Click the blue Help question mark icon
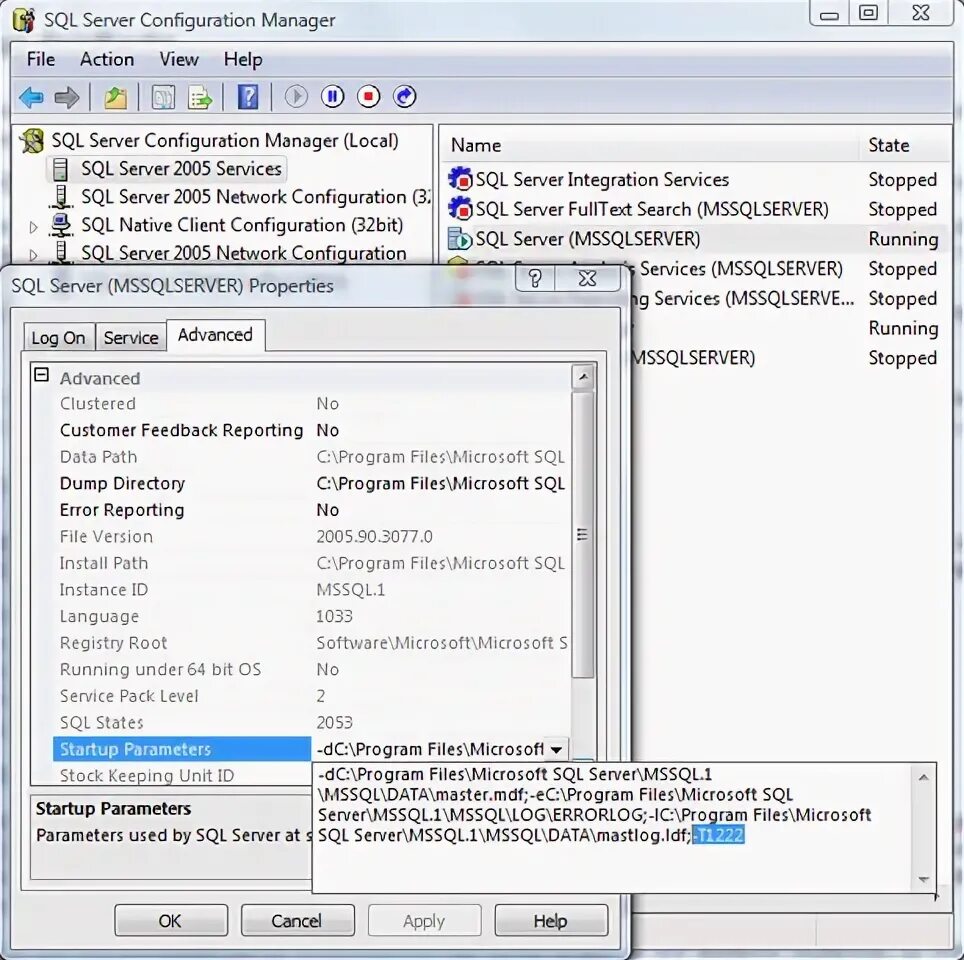Screen dimensions: 964x960 click(x=248, y=97)
